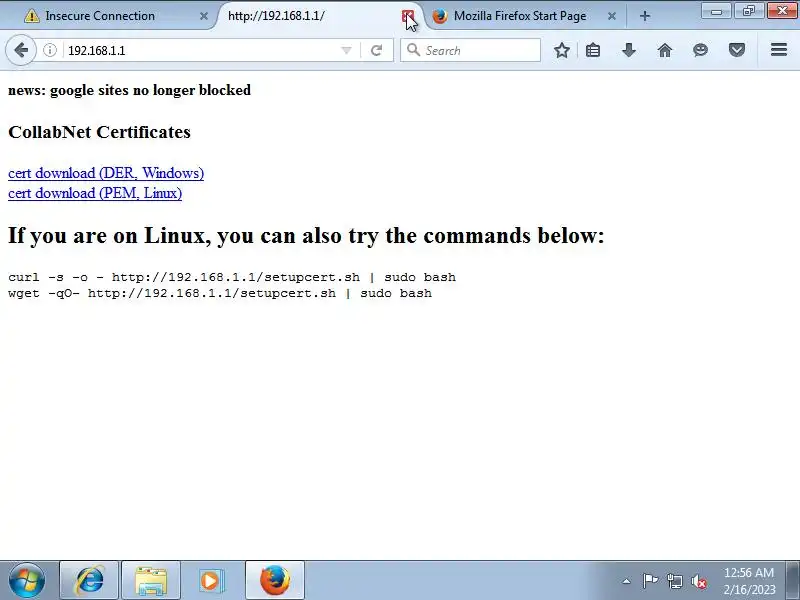Open Windows Explorer folder from taskbar
This screenshot has height=600, width=800.
pos(151,580)
